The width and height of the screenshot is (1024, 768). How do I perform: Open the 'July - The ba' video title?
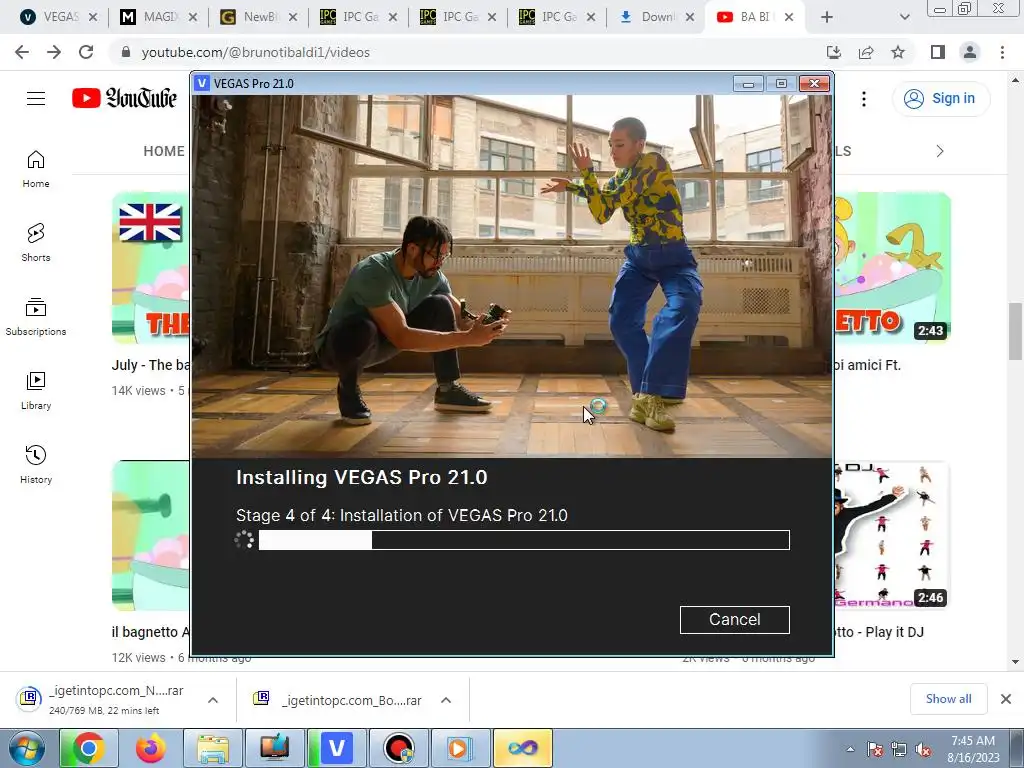click(151, 364)
